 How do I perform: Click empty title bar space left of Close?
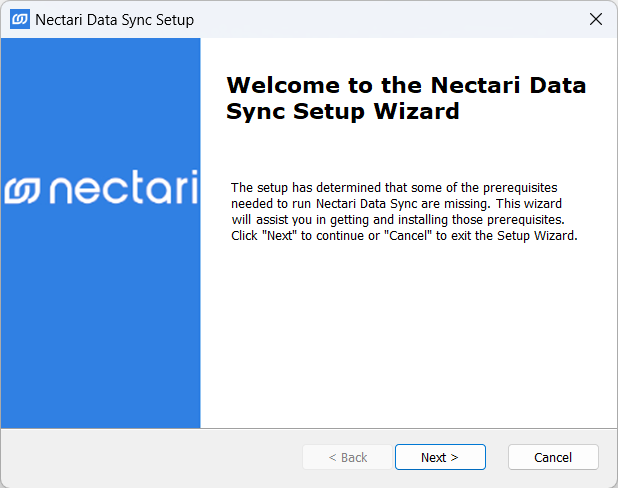(x=400, y=19)
